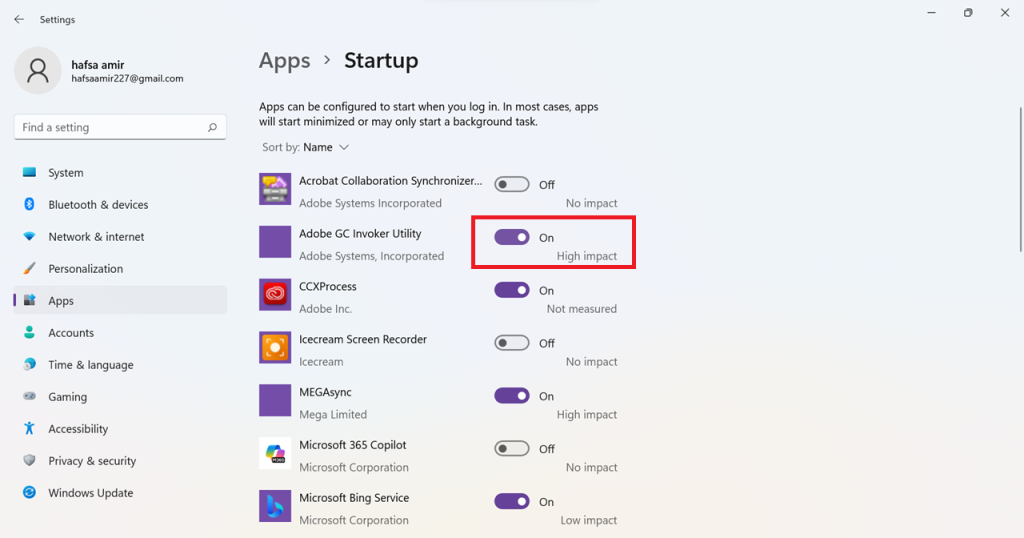Click the vertical scrollbar on the right
The height and width of the screenshot is (538, 1024).
tap(1020, 180)
